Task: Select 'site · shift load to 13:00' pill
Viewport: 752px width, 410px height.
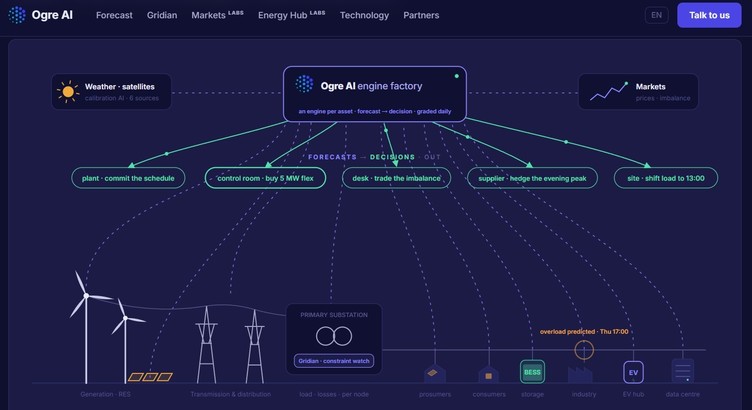Action: point(666,178)
